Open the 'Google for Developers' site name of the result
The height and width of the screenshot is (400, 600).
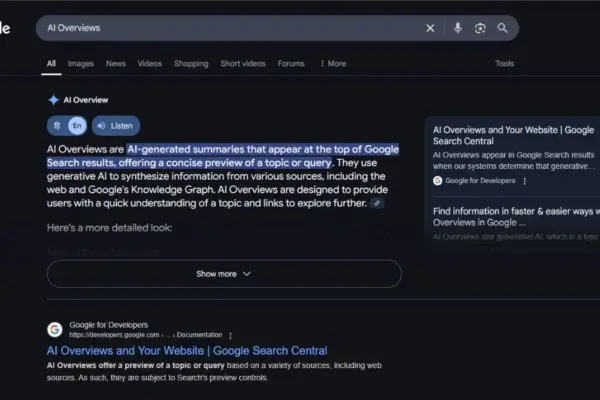[108, 325]
